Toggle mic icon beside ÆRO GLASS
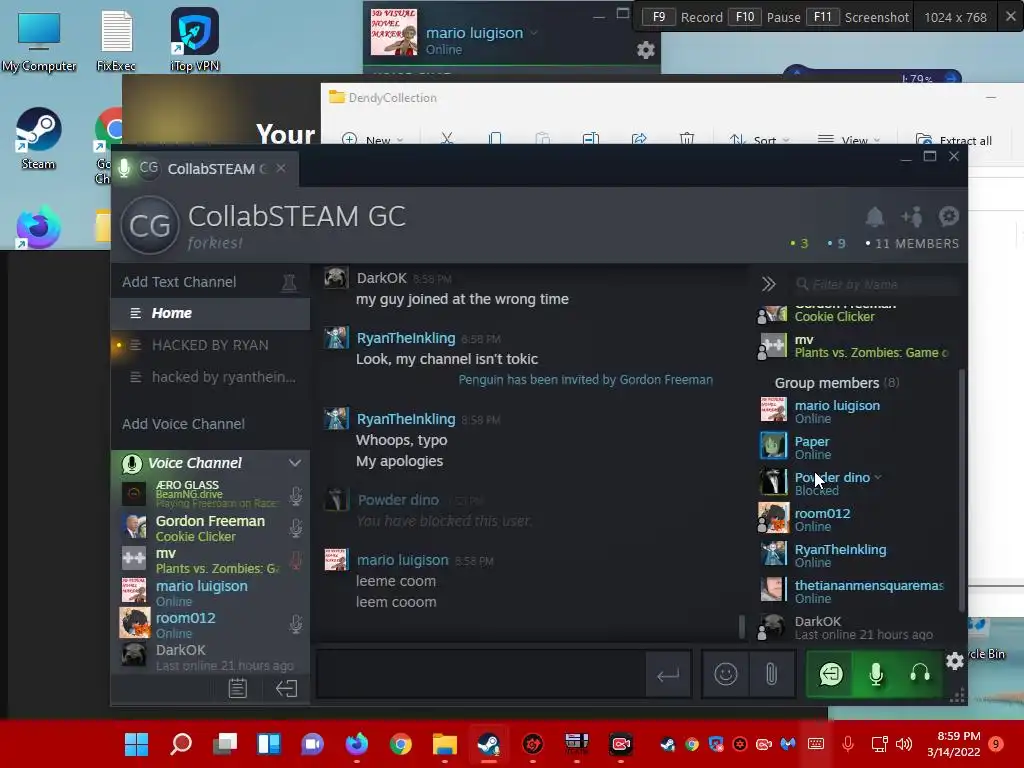1024x768 pixels. (x=296, y=496)
